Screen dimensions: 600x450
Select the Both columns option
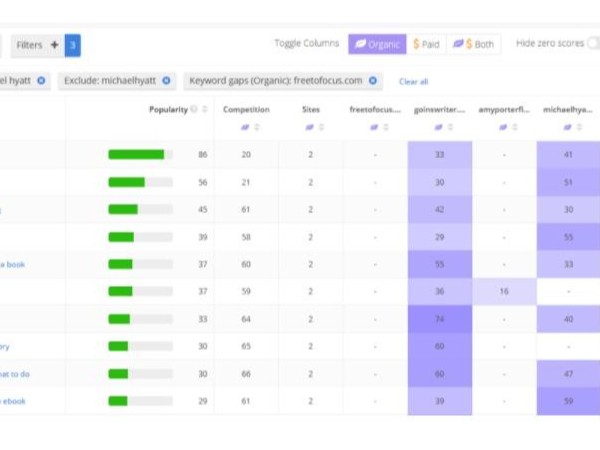[x=472, y=44]
